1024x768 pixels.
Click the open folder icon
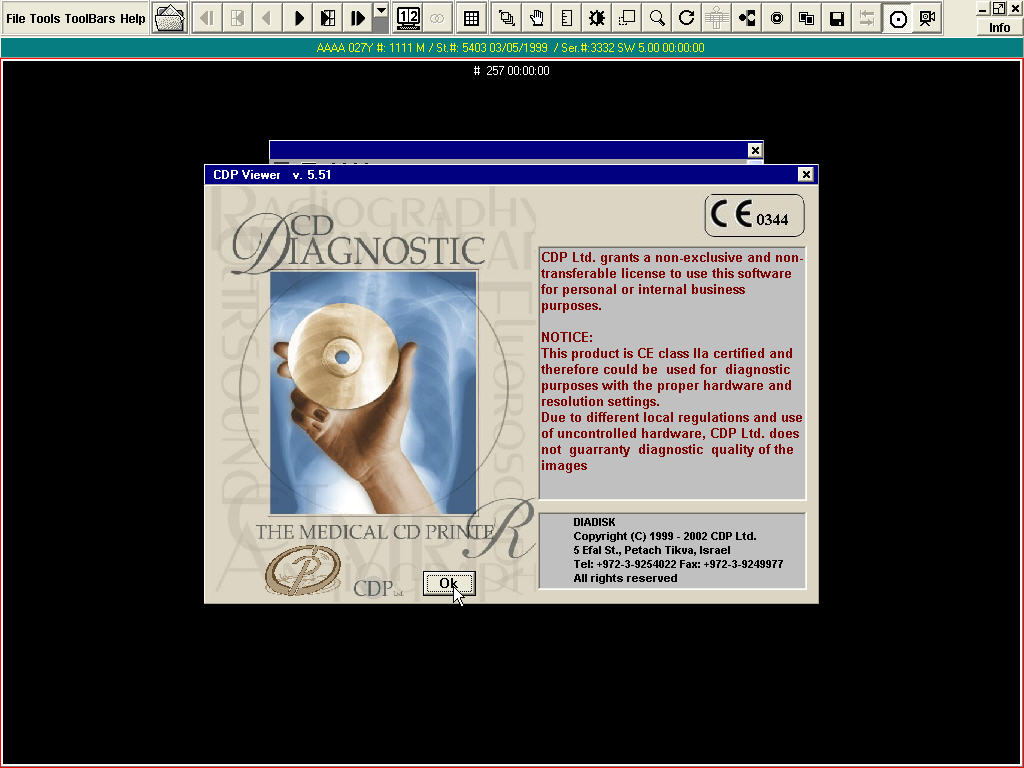point(170,18)
